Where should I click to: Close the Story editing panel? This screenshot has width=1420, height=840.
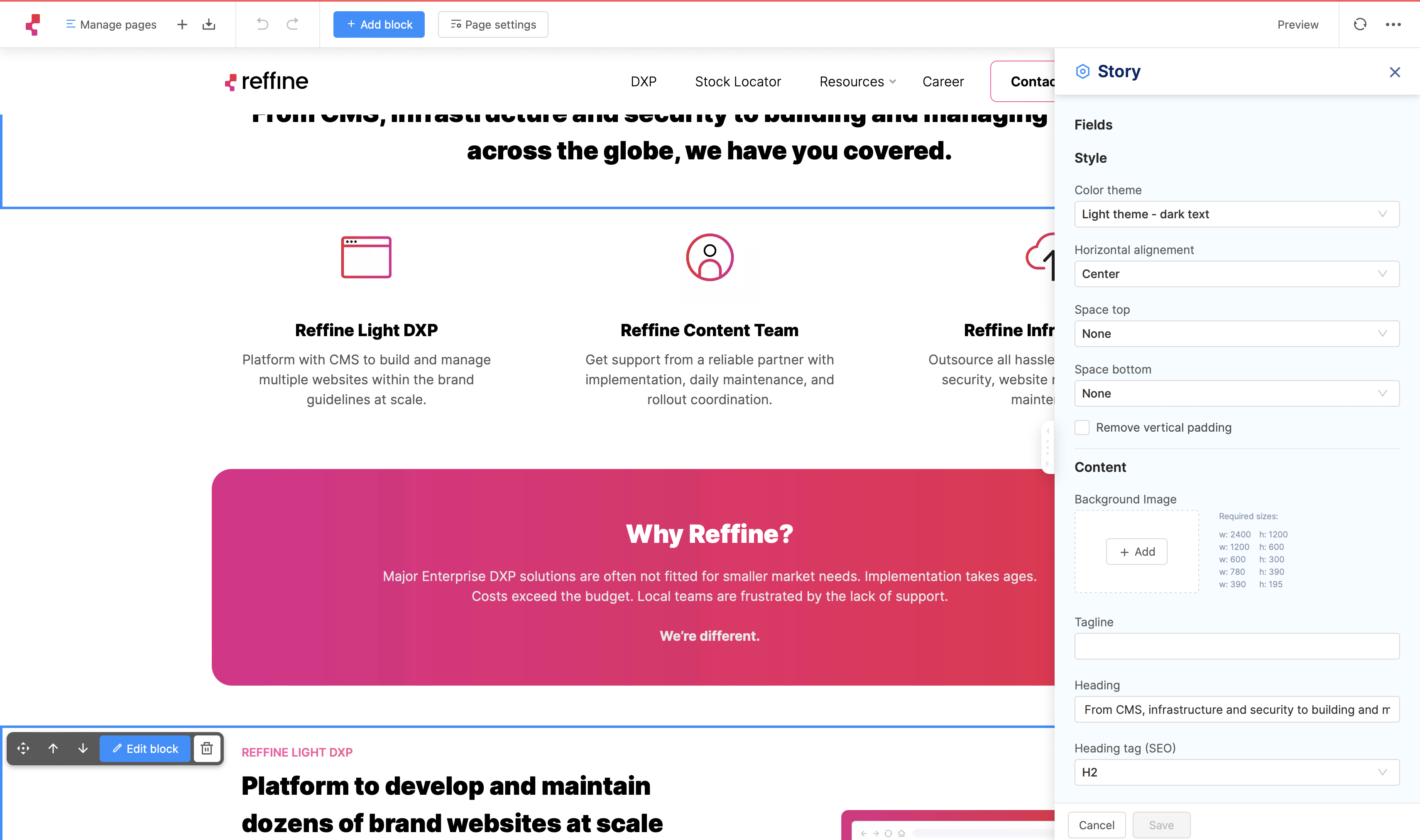pyautogui.click(x=1395, y=72)
